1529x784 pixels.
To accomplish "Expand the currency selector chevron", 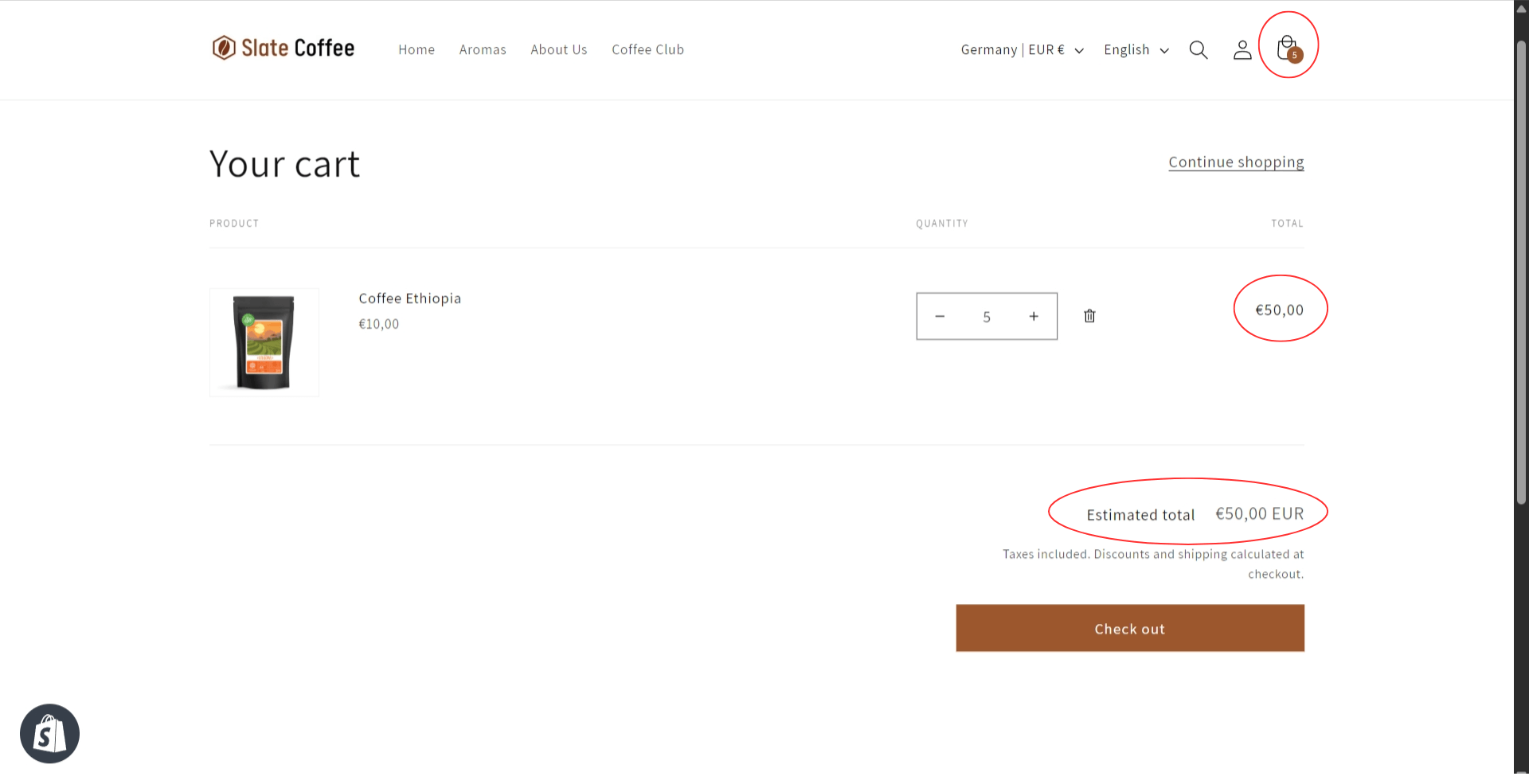I will point(1080,50).
